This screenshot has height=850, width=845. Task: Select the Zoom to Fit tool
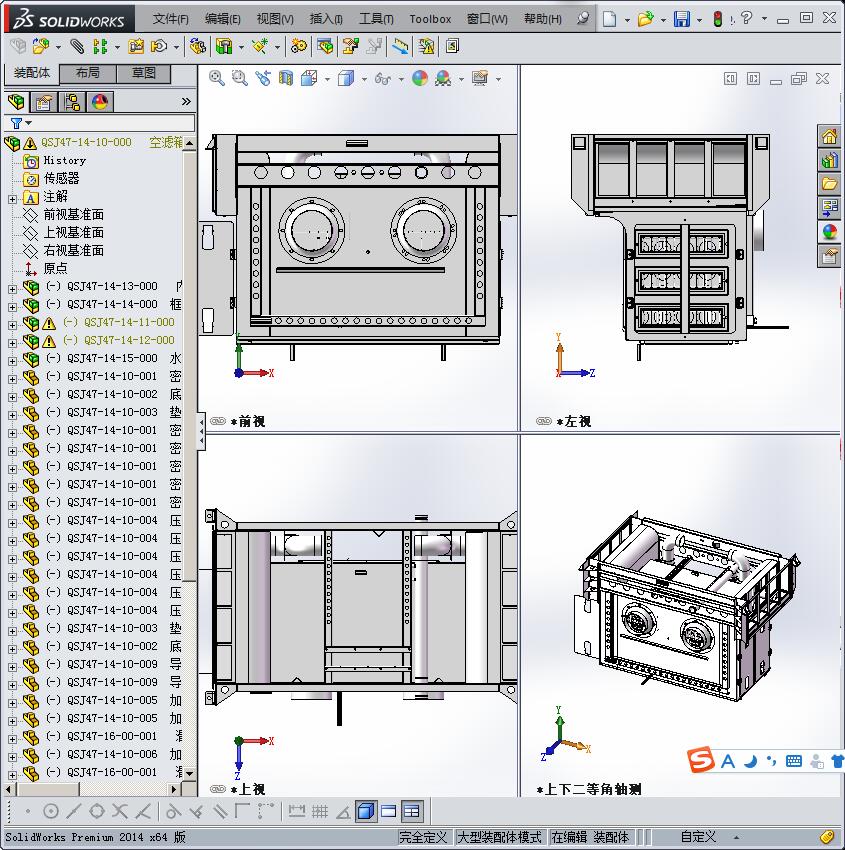click(216, 78)
